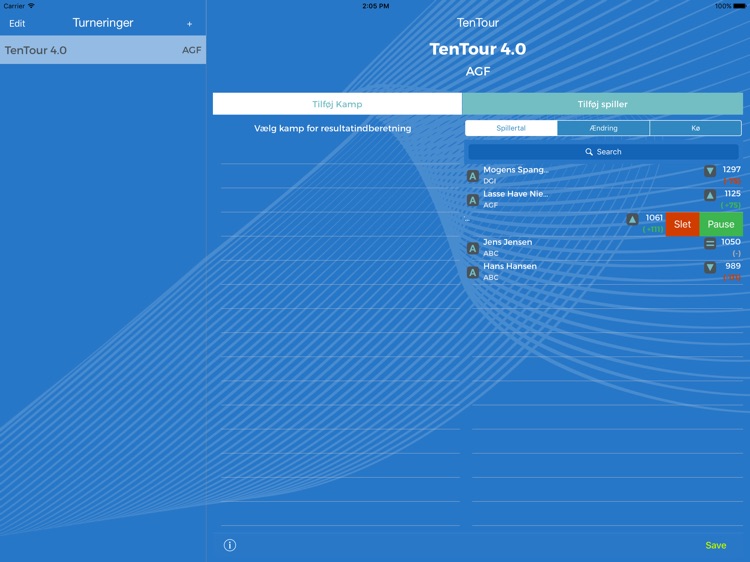This screenshot has height=562, width=750.
Task: Tap Edit in the Turneringer header
Action: [17, 23]
